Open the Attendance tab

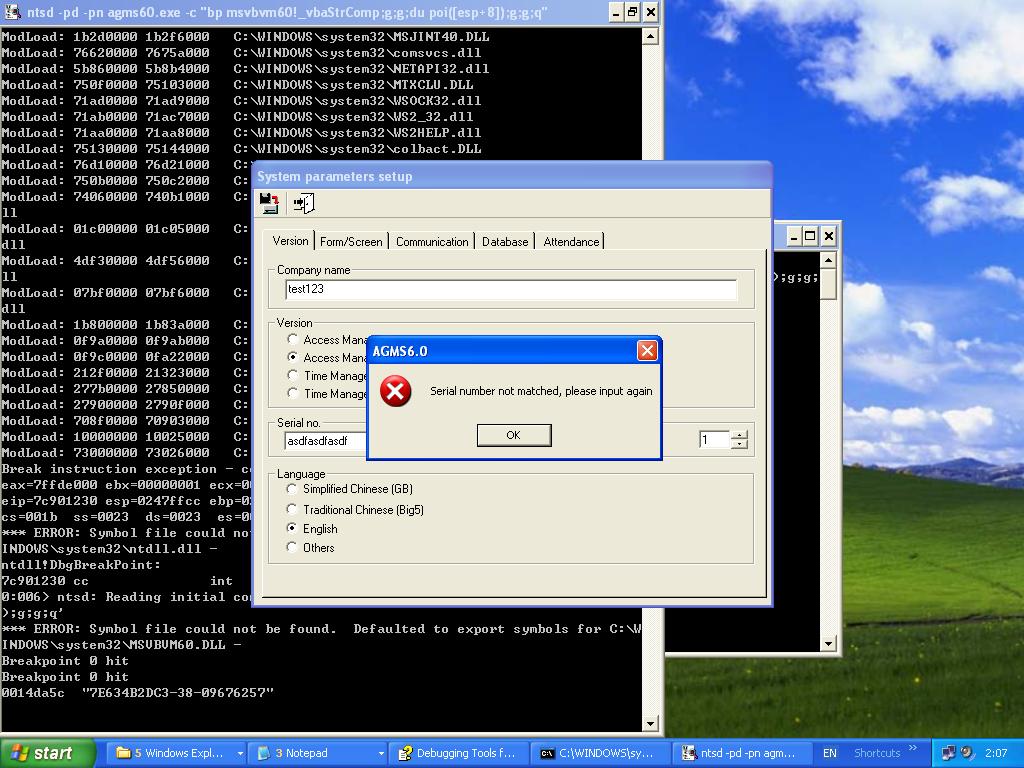point(571,242)
